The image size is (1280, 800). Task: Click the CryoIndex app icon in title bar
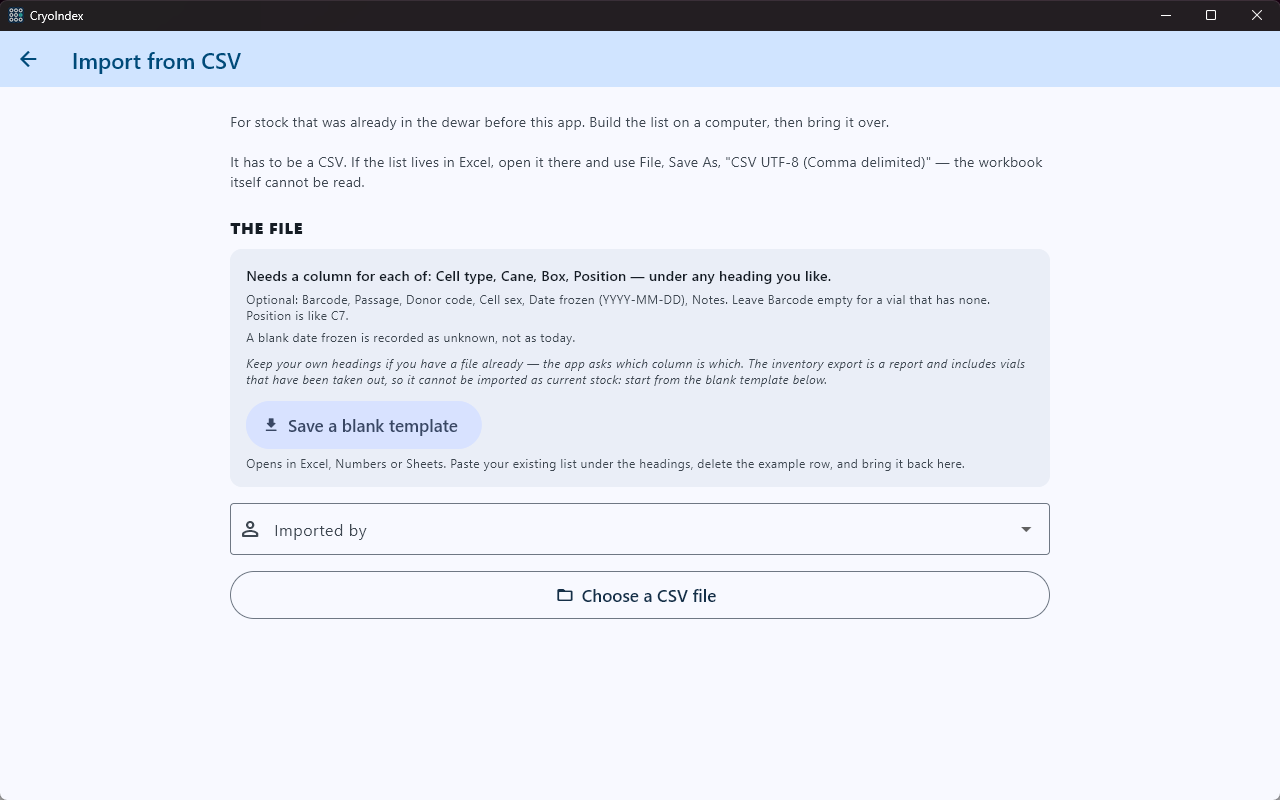pyautogui.click(x=15, y=15)
